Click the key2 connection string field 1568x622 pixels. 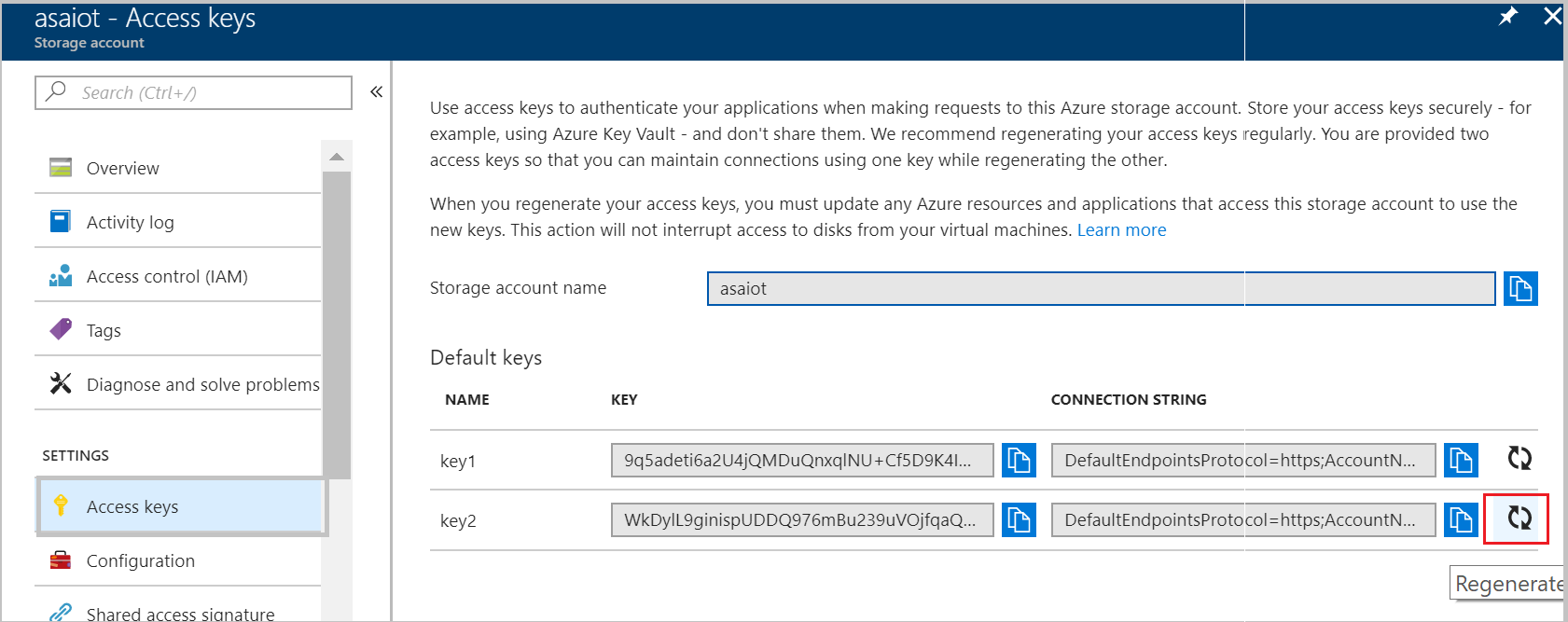[1242, 519]
